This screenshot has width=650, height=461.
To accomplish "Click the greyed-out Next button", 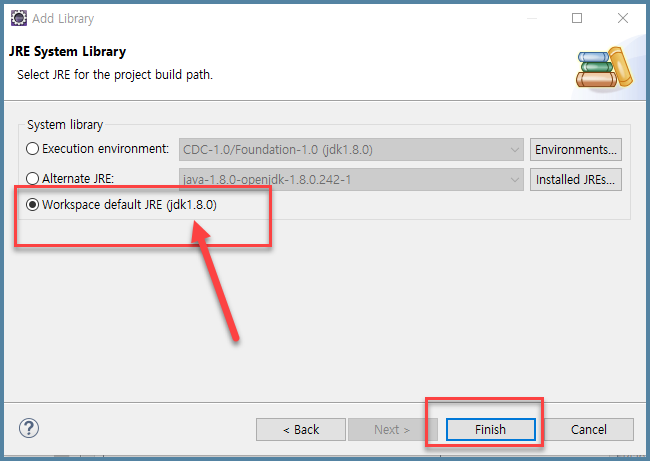I will point(392,429).
